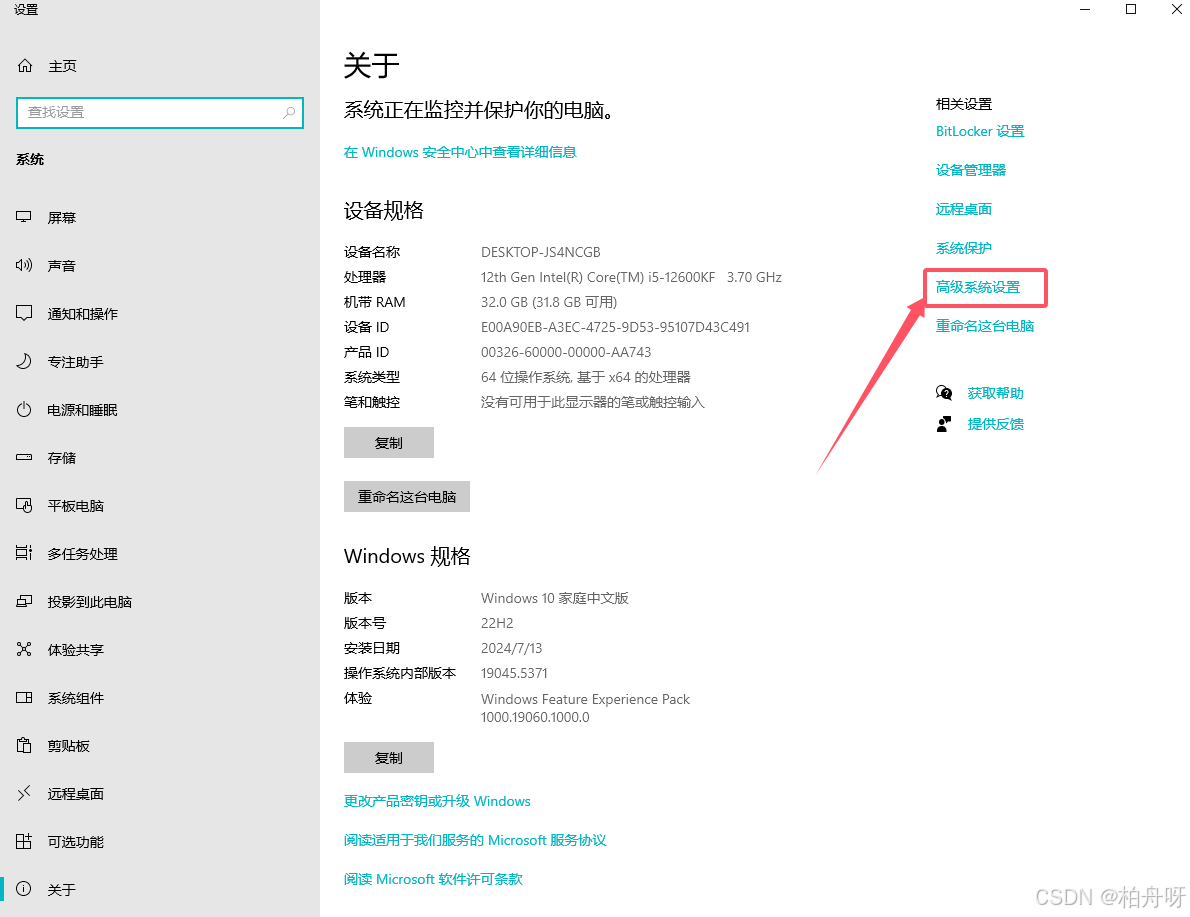Click the Power and sleep icon
1190x917 pixels.
click(24, 409)
